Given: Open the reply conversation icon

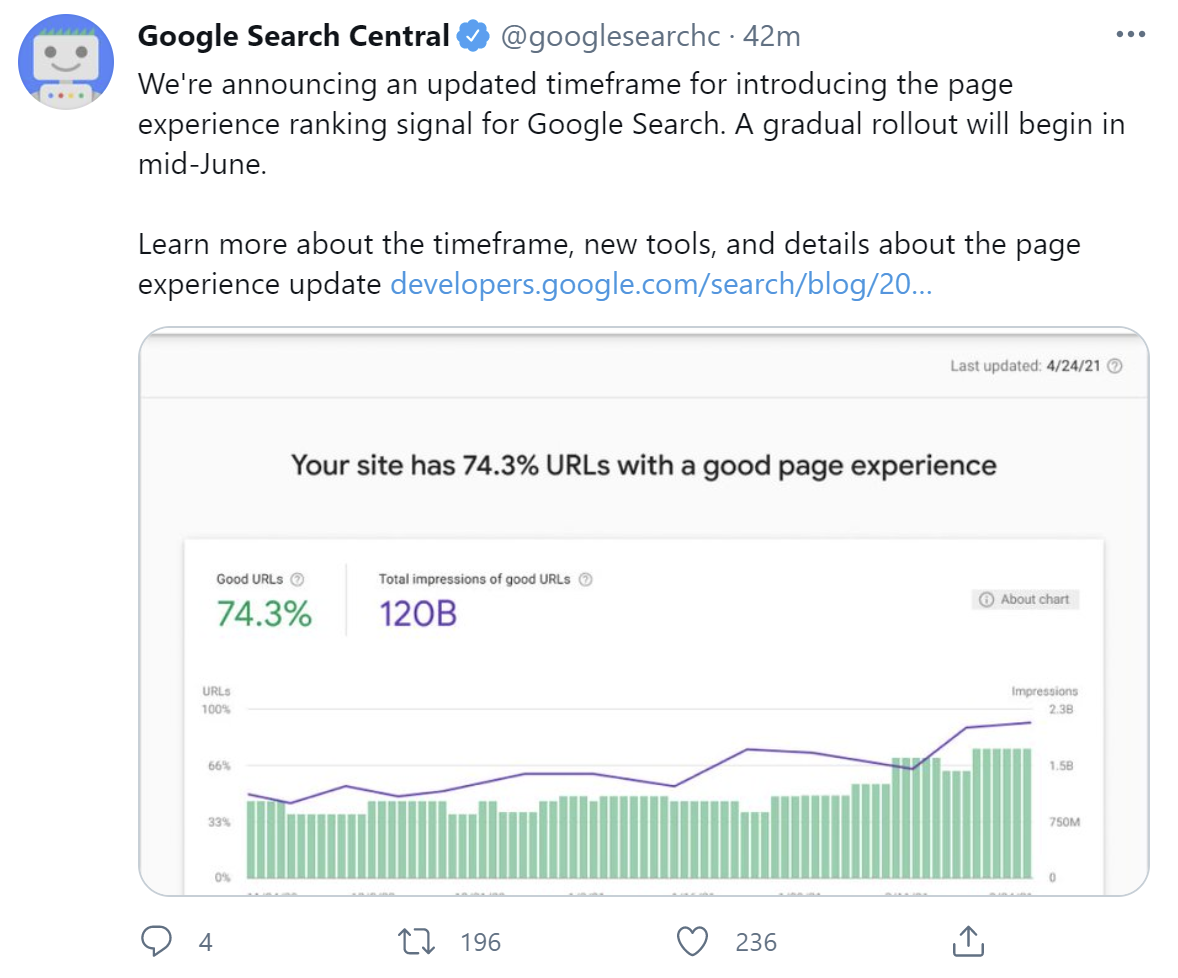Looking at the screenshot, I should coord(156,940).
